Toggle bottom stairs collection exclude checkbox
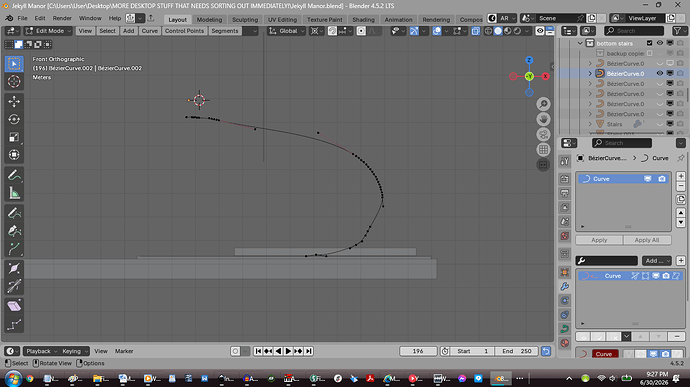 650,43
